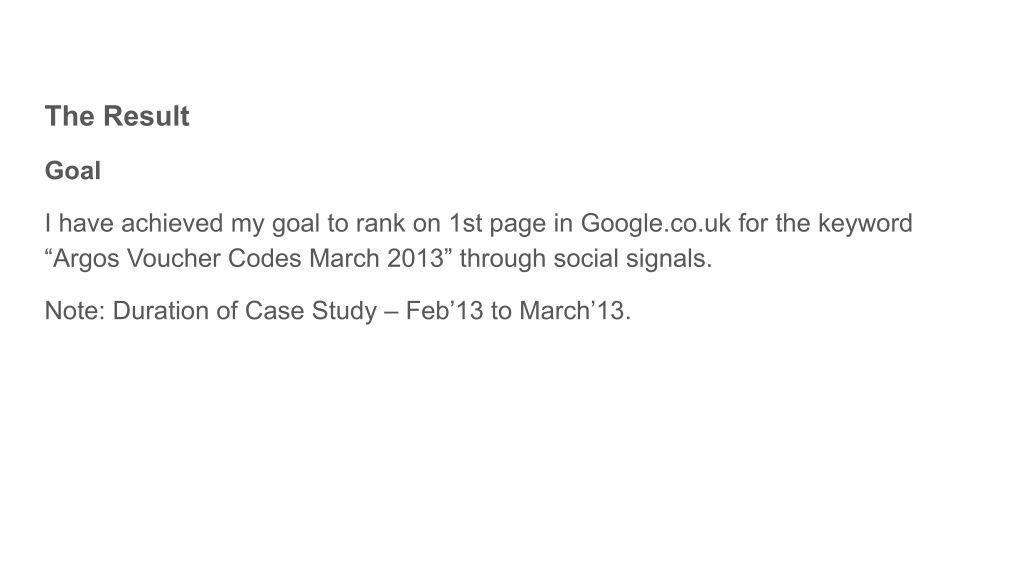This screenshot has width=1024, height=576.
Task: Click "1st" in the goal sentence
Action: click(x=465, y=223)
